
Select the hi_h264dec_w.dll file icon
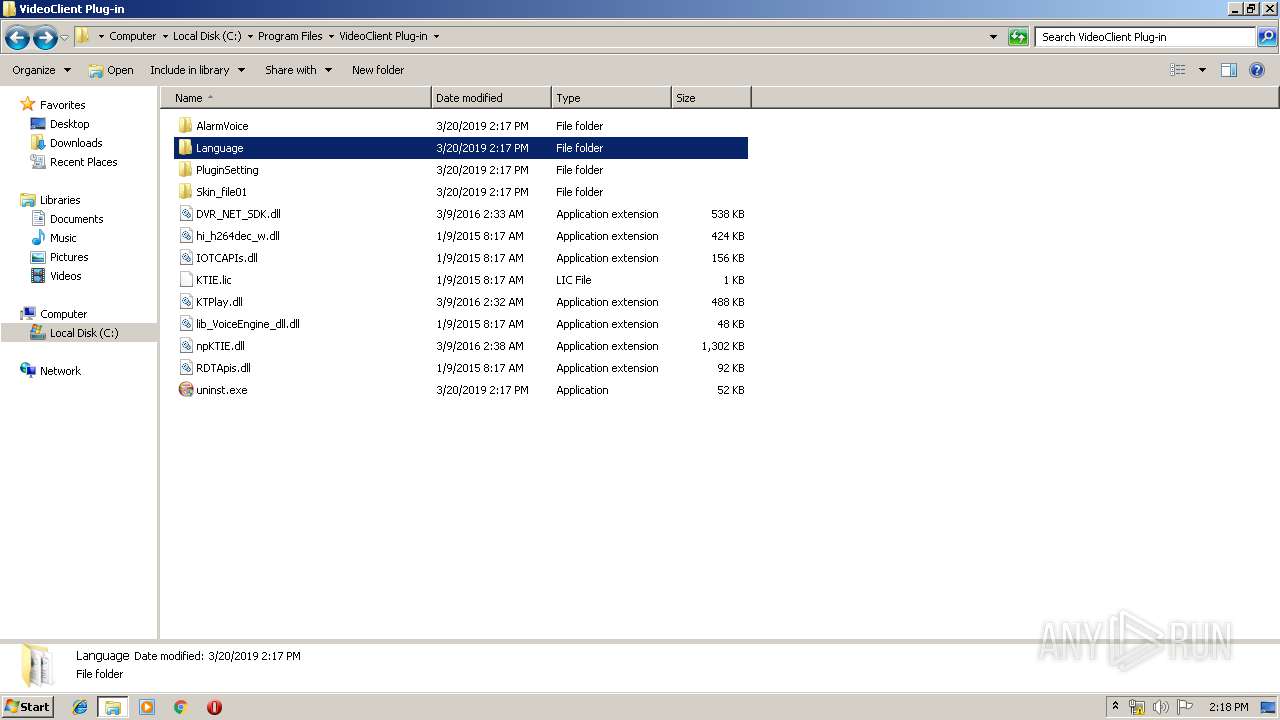coord(185,236)
